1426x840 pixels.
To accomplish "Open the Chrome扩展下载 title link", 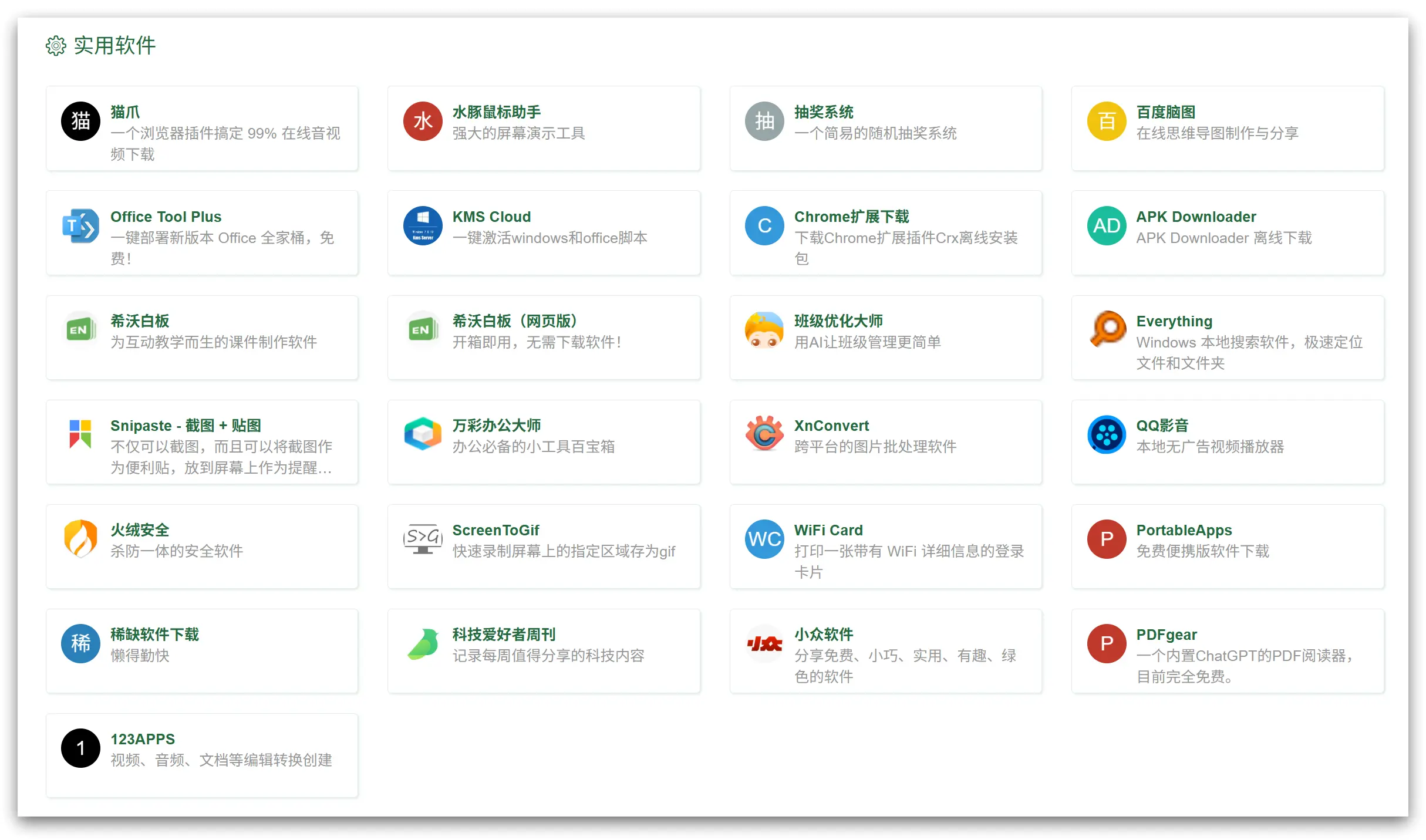I will click(851, 217).
